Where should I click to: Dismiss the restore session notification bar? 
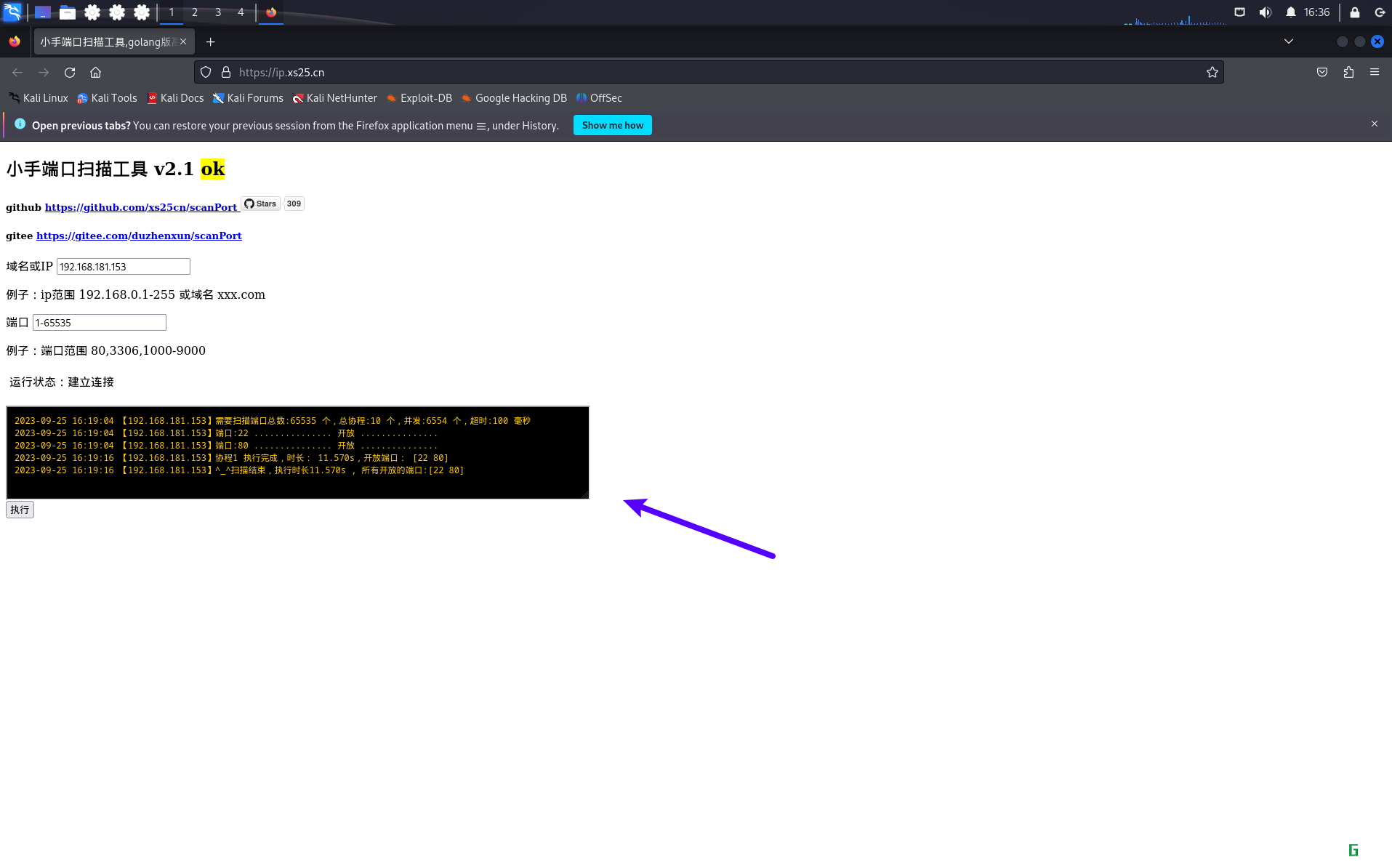[1375, 124]
